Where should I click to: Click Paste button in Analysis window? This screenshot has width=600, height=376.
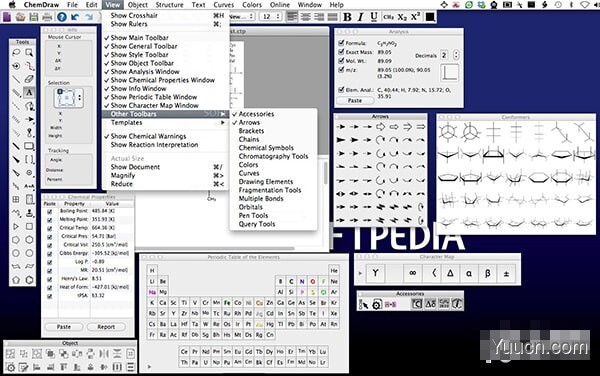(355, 101)
